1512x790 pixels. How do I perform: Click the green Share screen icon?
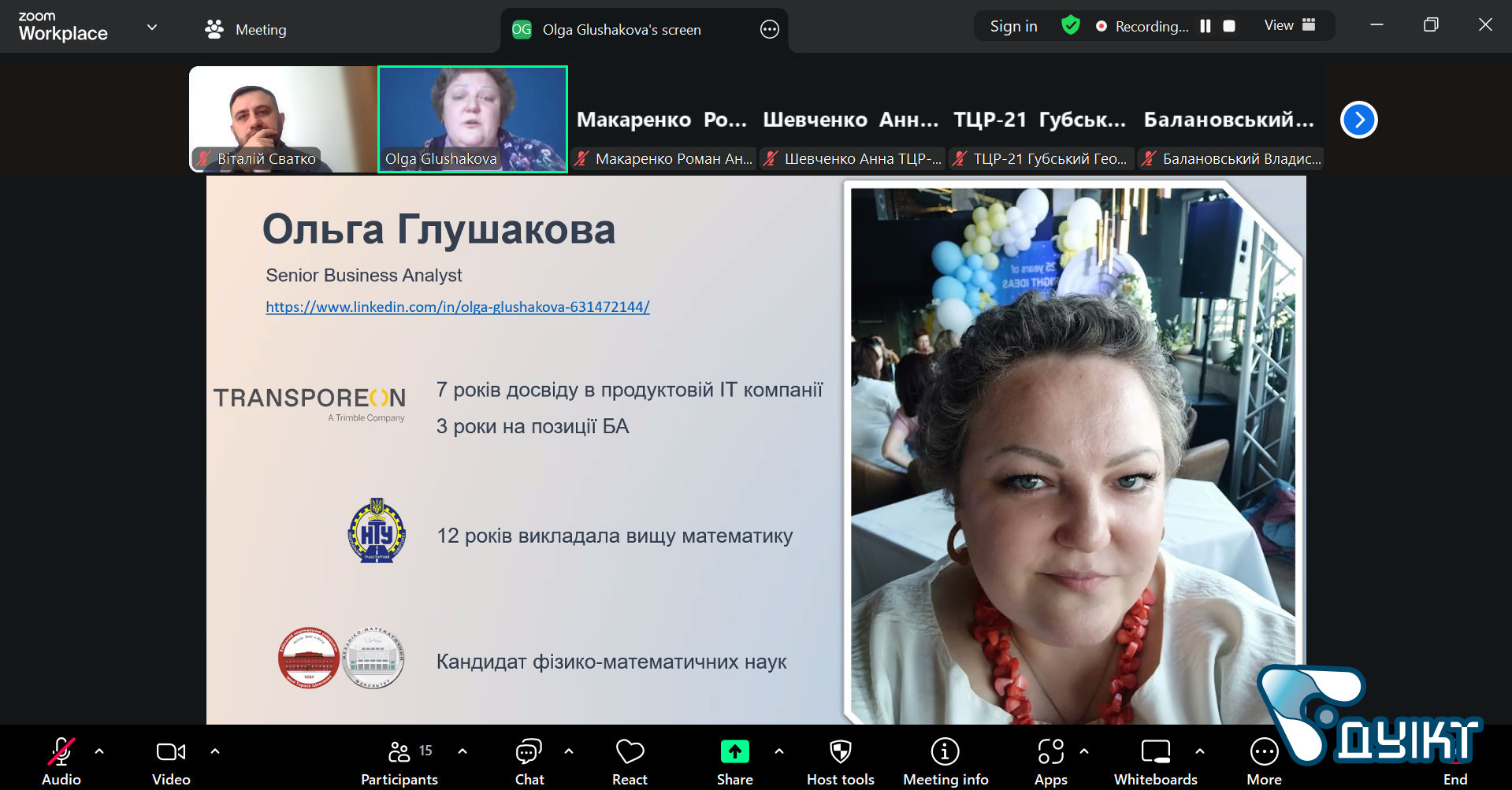pos(734,753)
